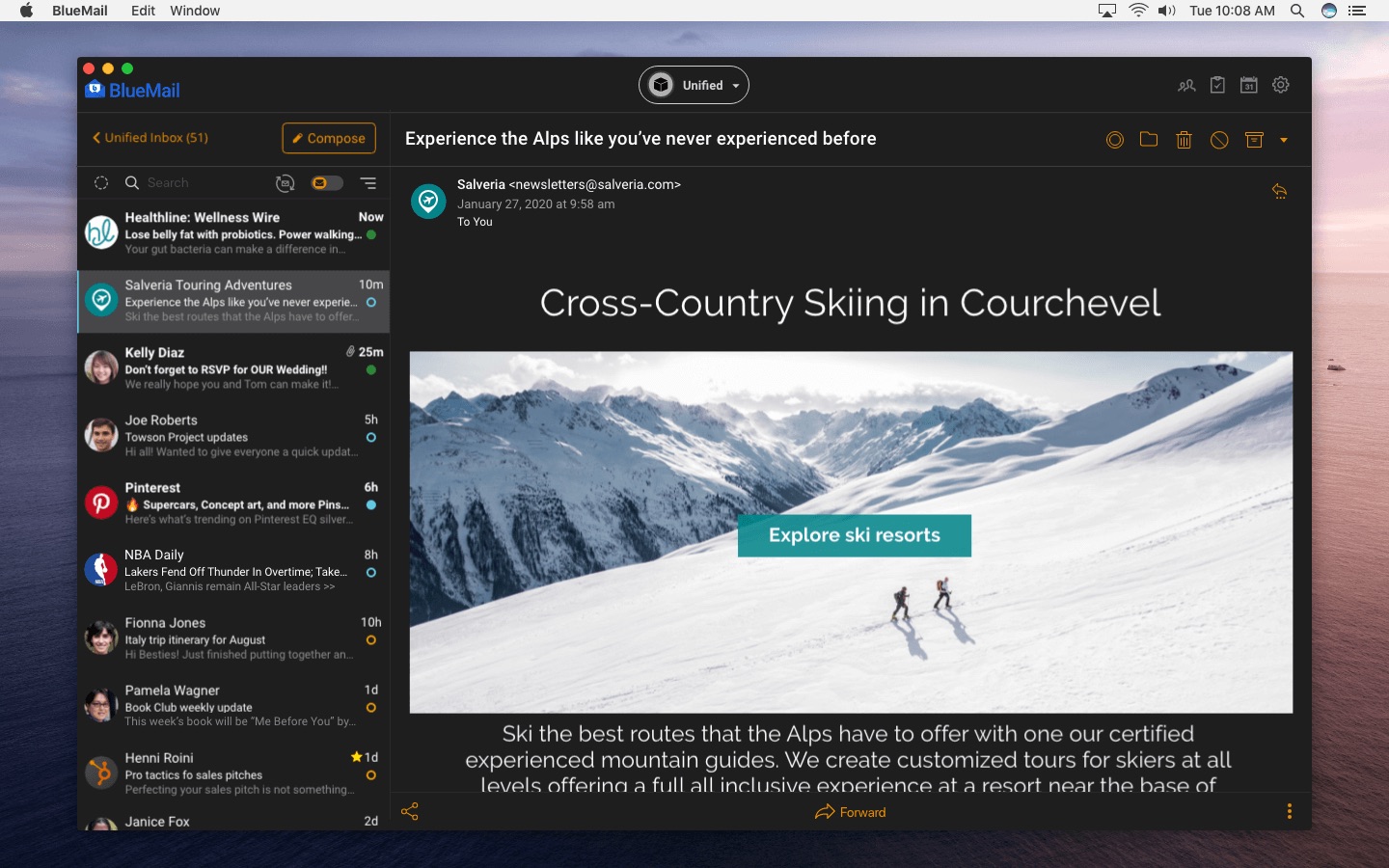Viewport: 1389px width, 868px height.
Task: Open Pamela Wagner Book Club email
Action: coord(233,705)
